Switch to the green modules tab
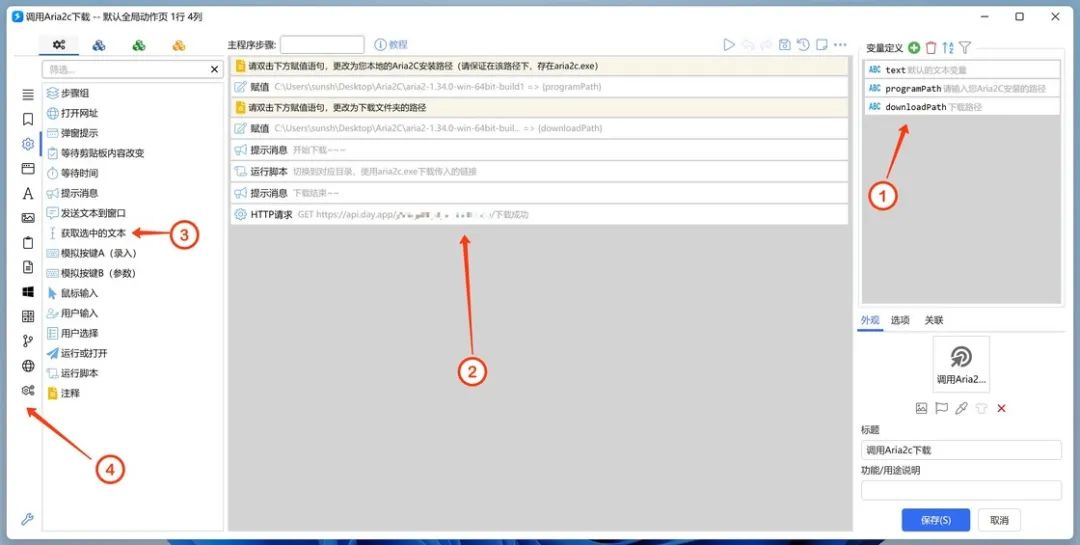The image size is (1080, 545). click(139, 45)
